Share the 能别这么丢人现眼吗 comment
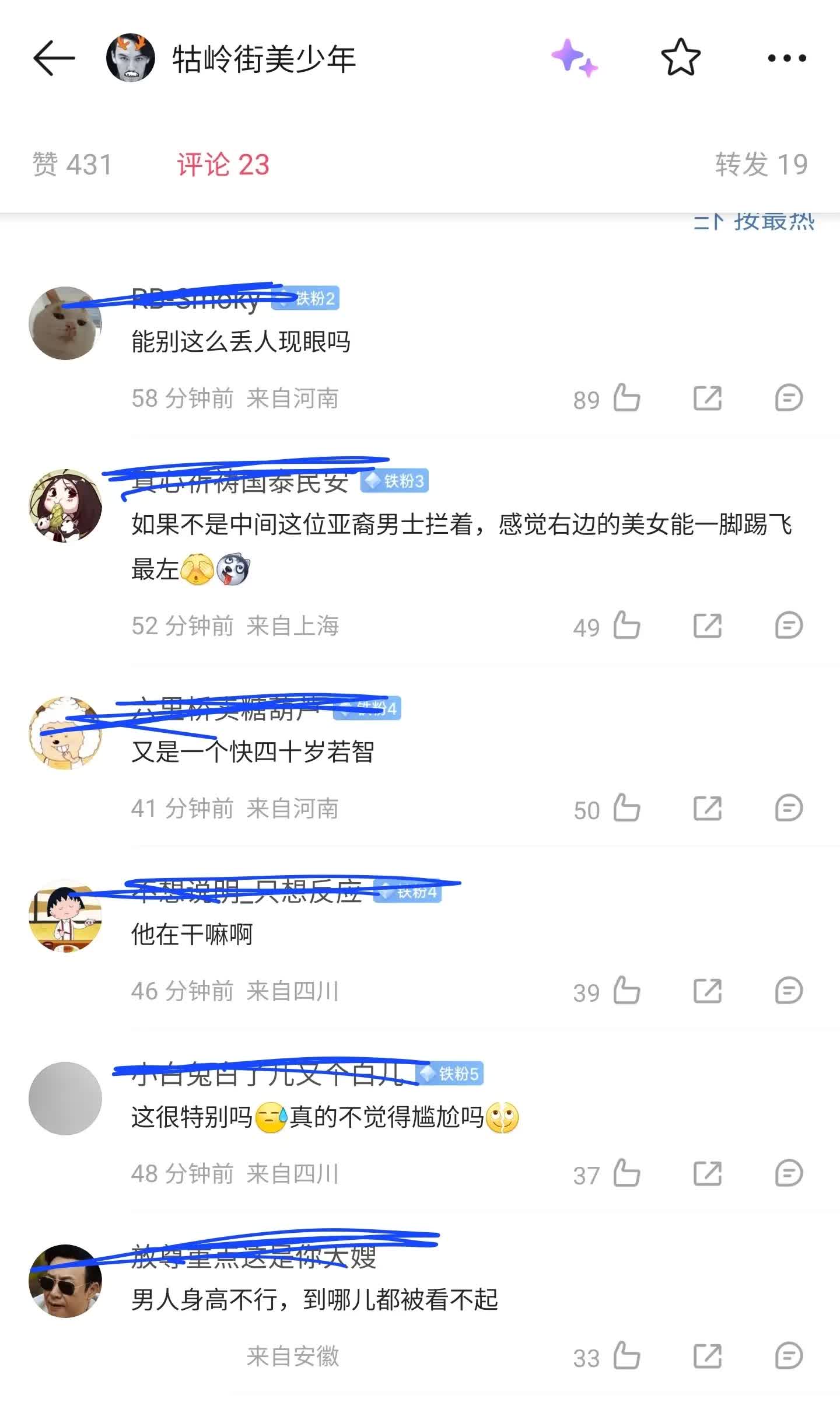This screenshot has width=840, height=1409. [708, 398]
